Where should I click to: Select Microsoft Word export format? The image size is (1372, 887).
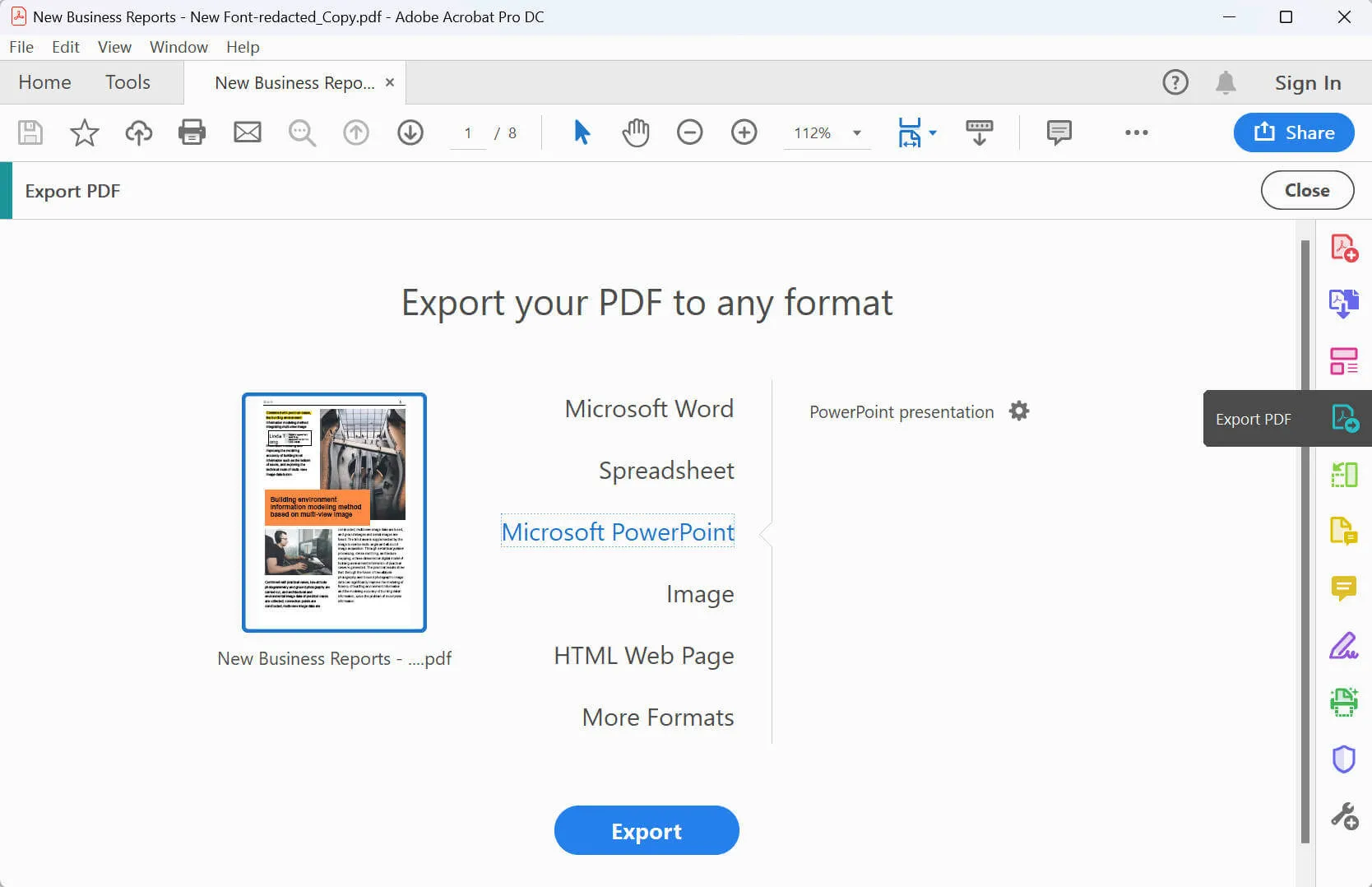(649, 408)
